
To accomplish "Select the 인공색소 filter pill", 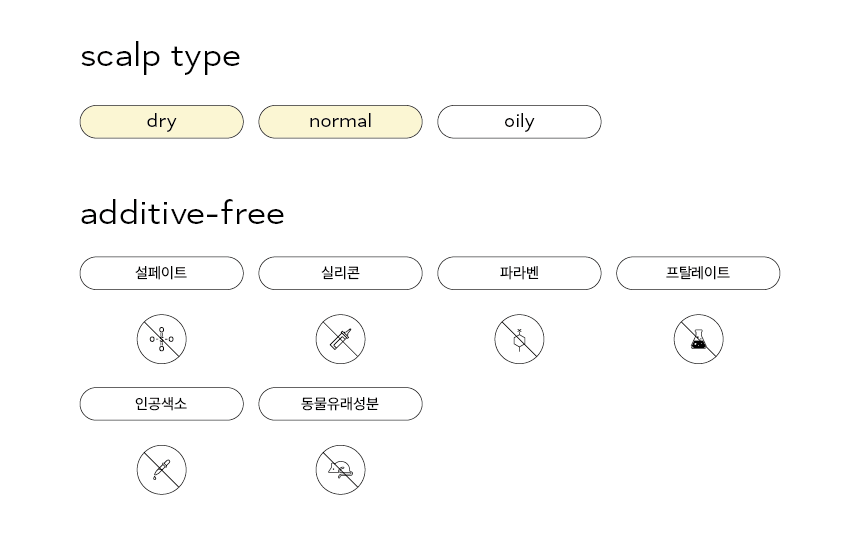I will (x=162, y=404).
